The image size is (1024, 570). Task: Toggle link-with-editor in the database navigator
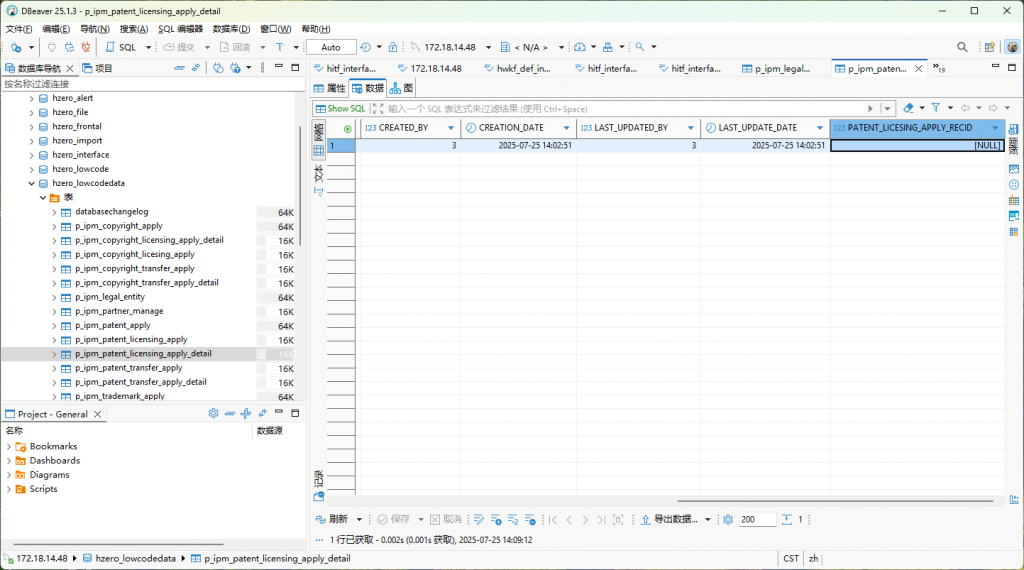point(196,68)
